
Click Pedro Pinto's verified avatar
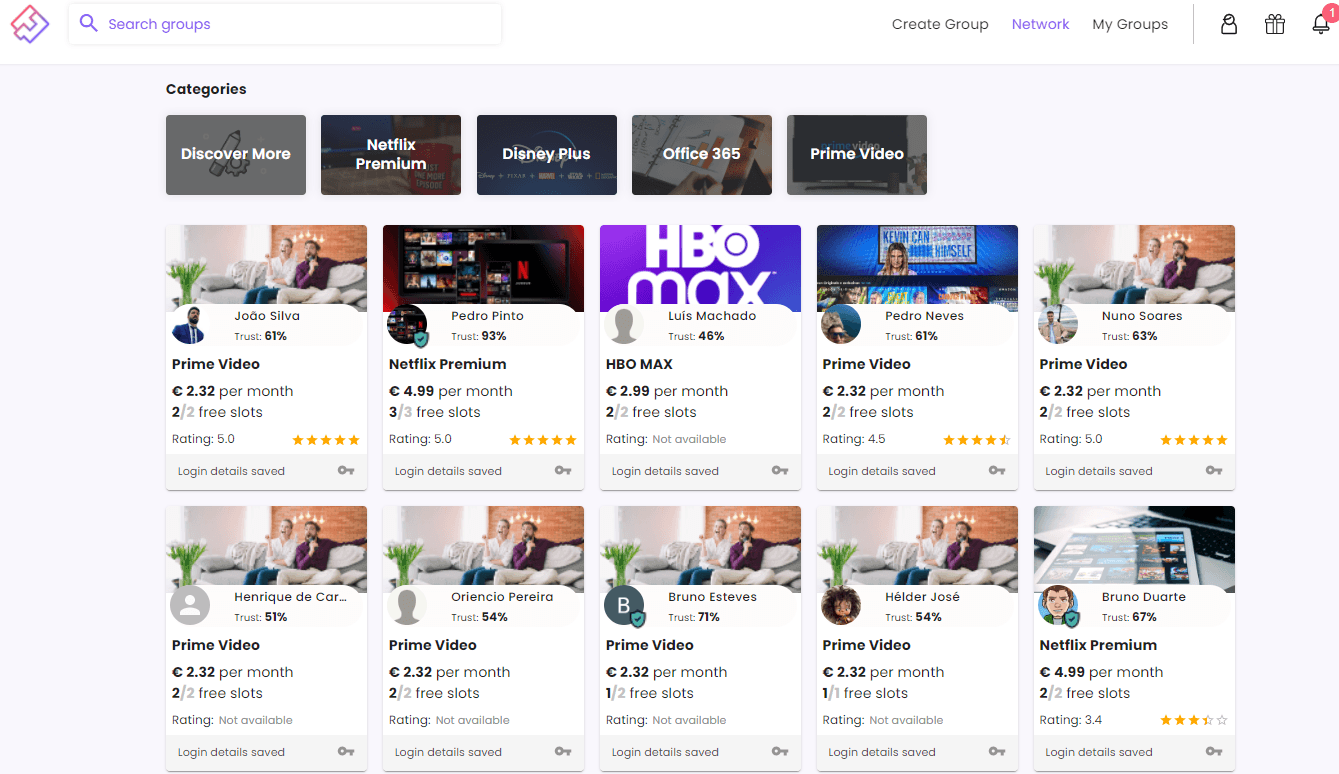(407, 325)
